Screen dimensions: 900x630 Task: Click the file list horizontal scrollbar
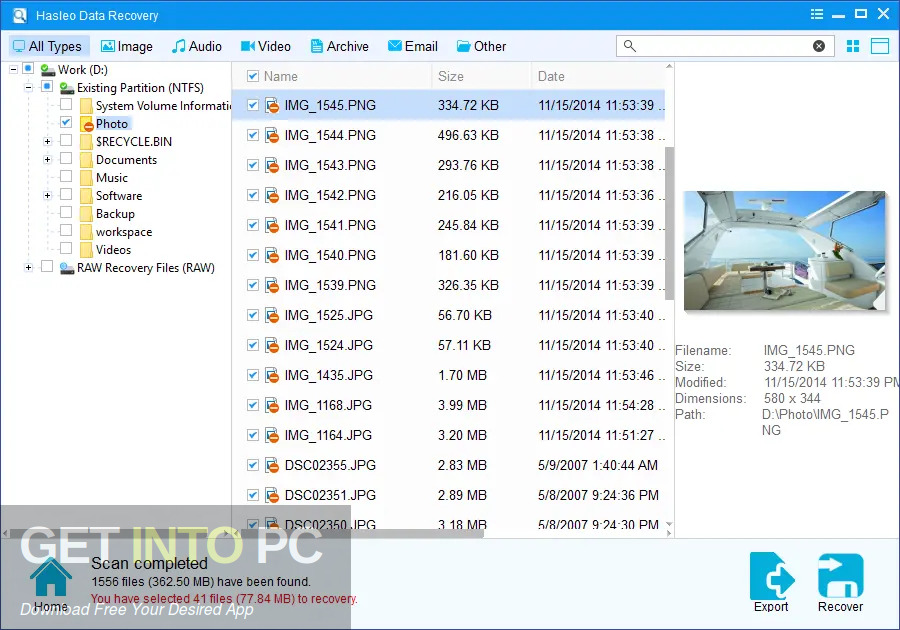pyautogui.click(x=362, y=534)
